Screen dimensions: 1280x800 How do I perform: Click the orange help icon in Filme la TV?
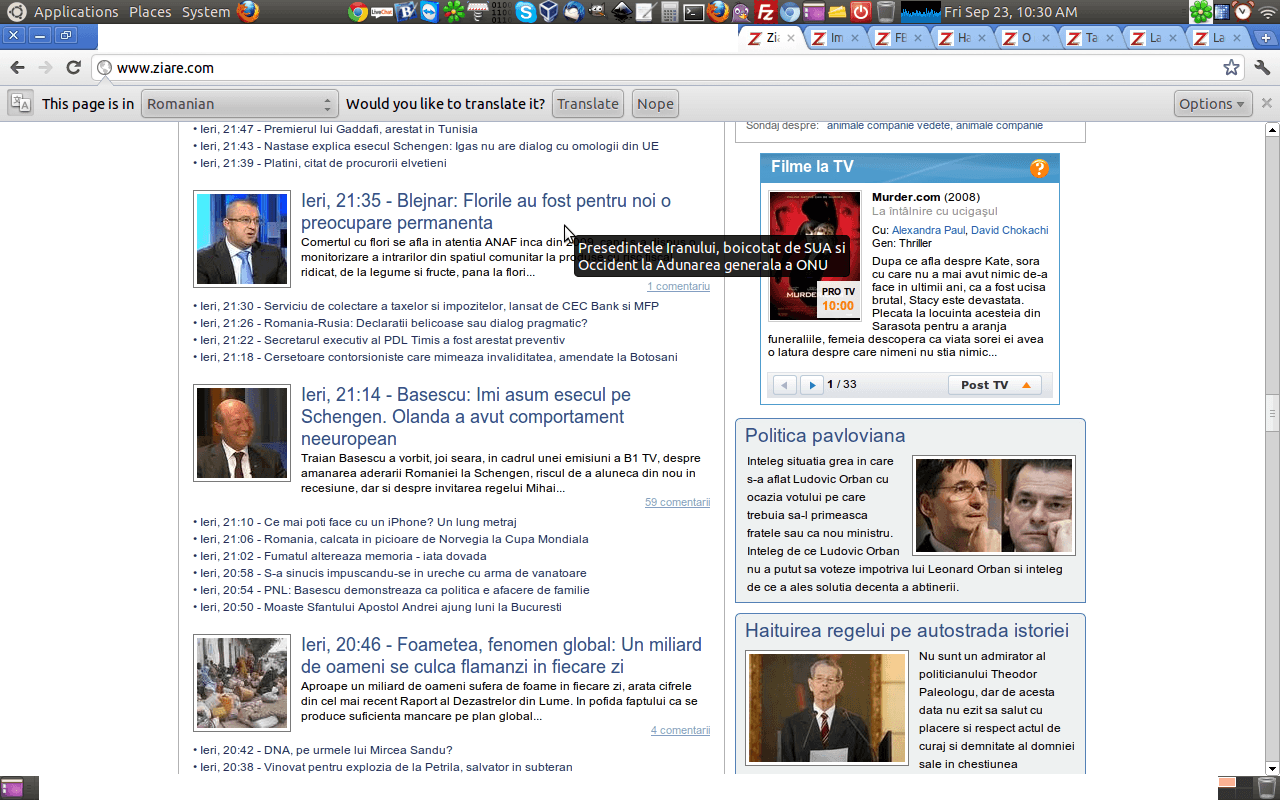tap(1039, 168)
